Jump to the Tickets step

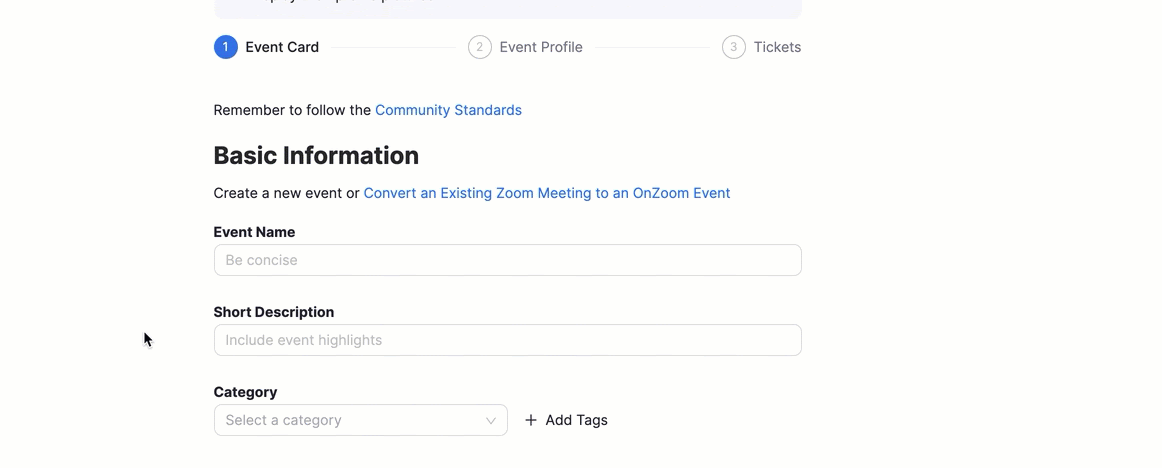click(777, 47)
